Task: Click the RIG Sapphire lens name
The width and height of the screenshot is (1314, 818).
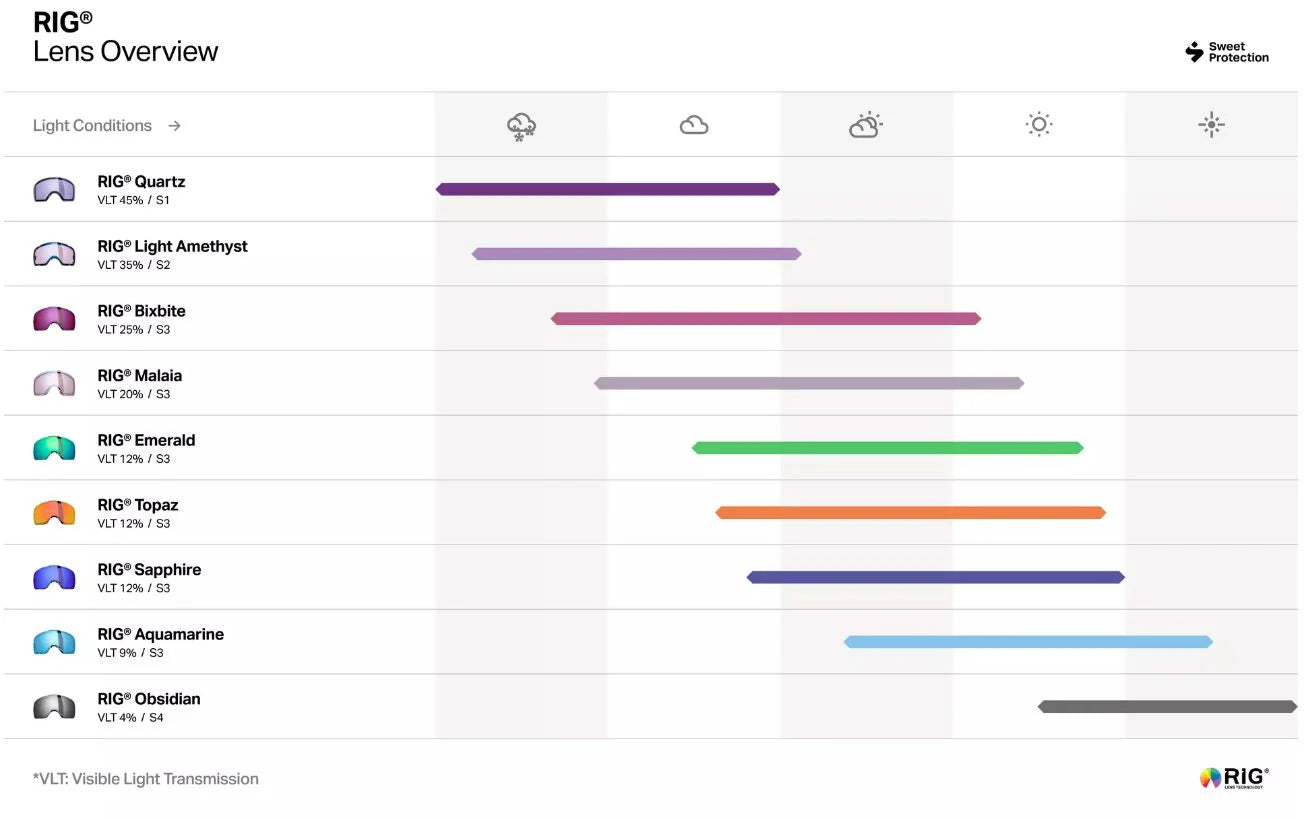Action: coord(149,570)
